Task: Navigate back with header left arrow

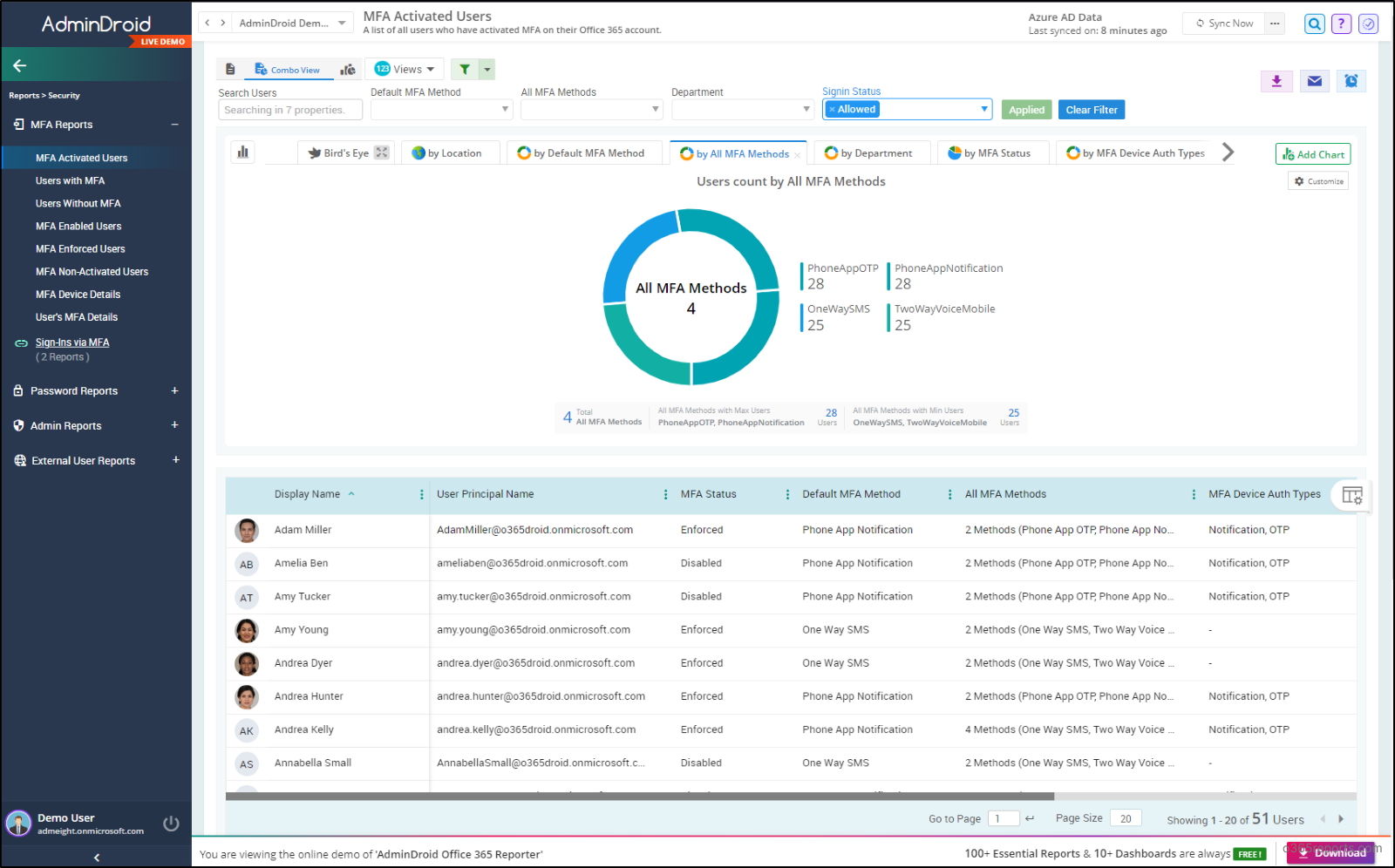Action: pos(208,23)
